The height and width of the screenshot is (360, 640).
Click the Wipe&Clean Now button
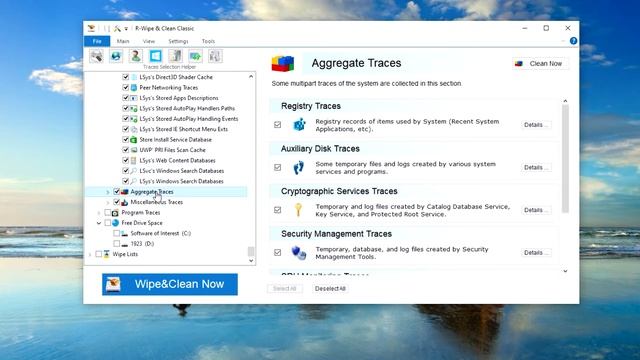(170, 284)
